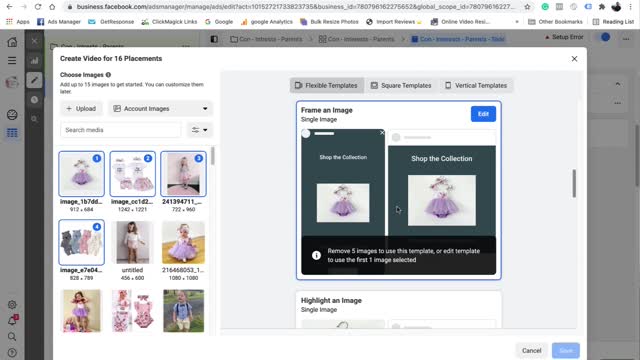The image size is (640, 360).
Task: Click Edit on Frame an Image template
Action: [x=483, y=114]
